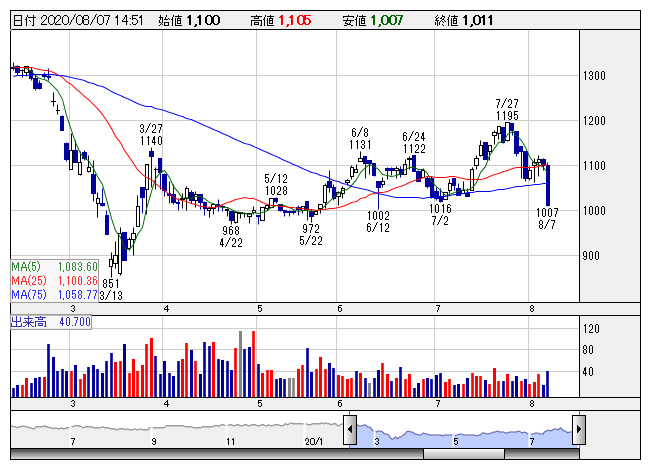Image resolution: width=652 pixels, height=469 pixels.
Task: Click the 始値 1,100 opening price value
Action: point(189,20)
